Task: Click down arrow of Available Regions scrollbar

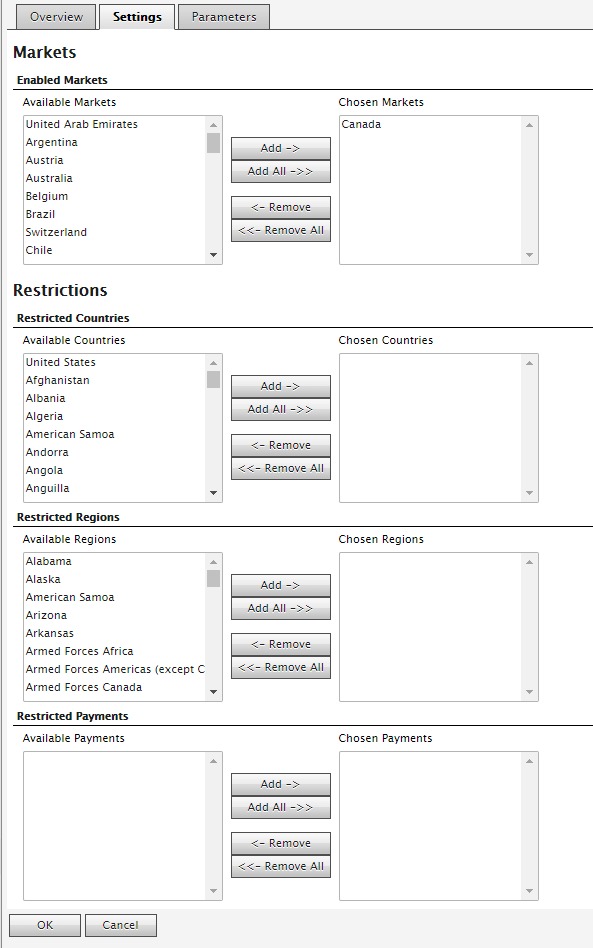Action: 213,692
